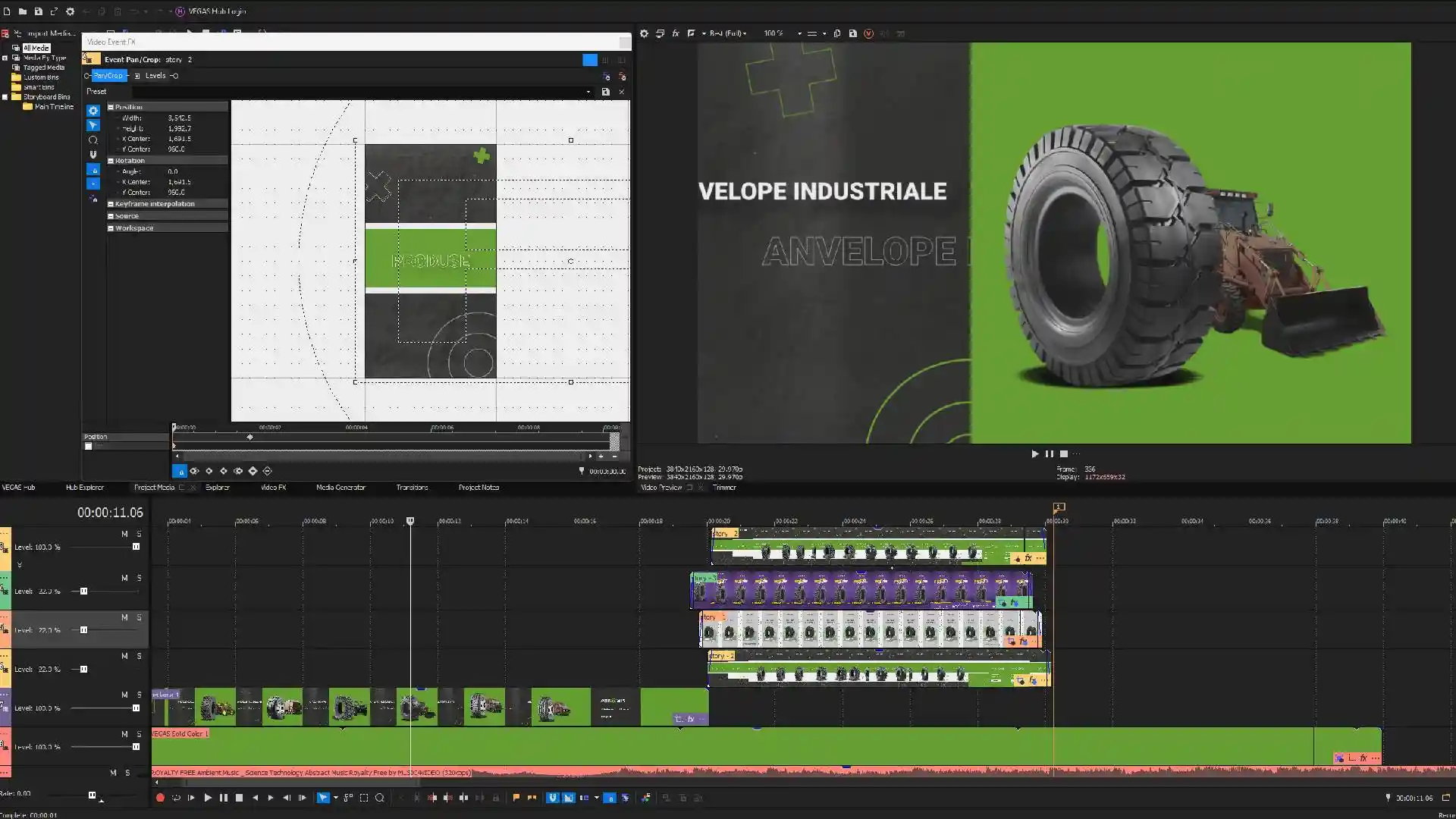Select the Pan/Crop FX chain item
Screen dimensions: 1456x819
[108, 76]
